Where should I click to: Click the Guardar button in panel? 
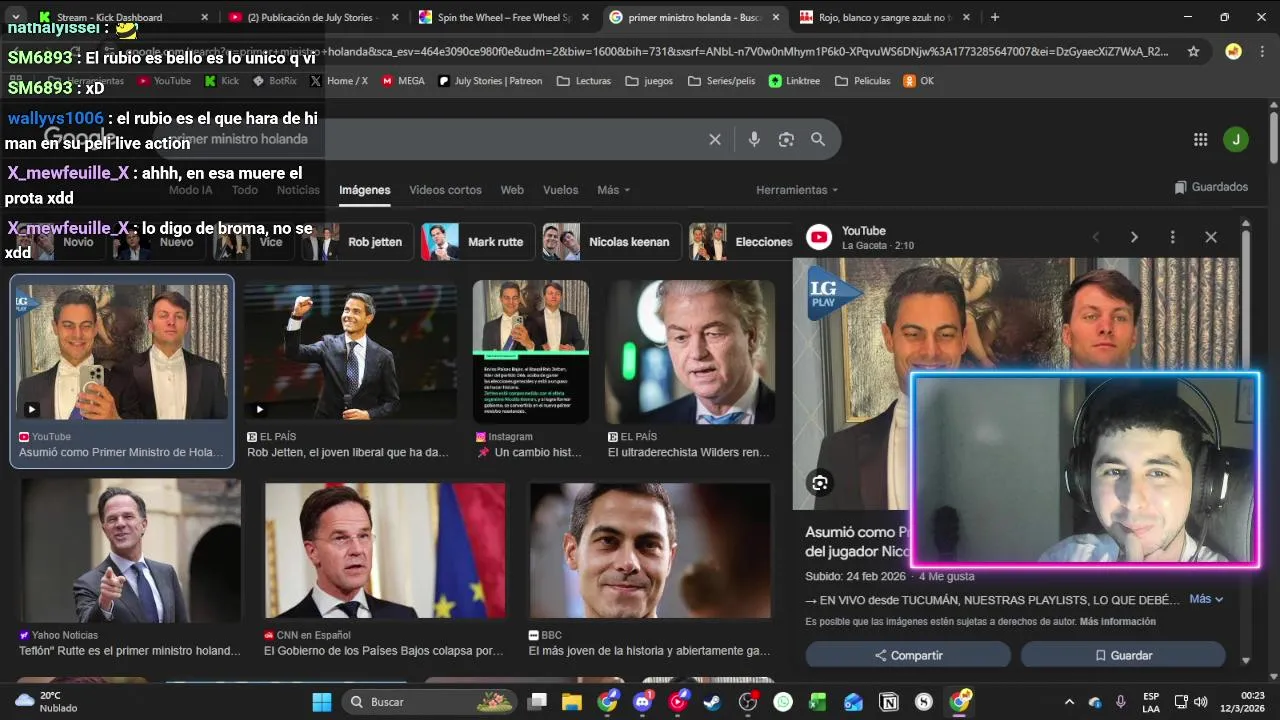1123,656
